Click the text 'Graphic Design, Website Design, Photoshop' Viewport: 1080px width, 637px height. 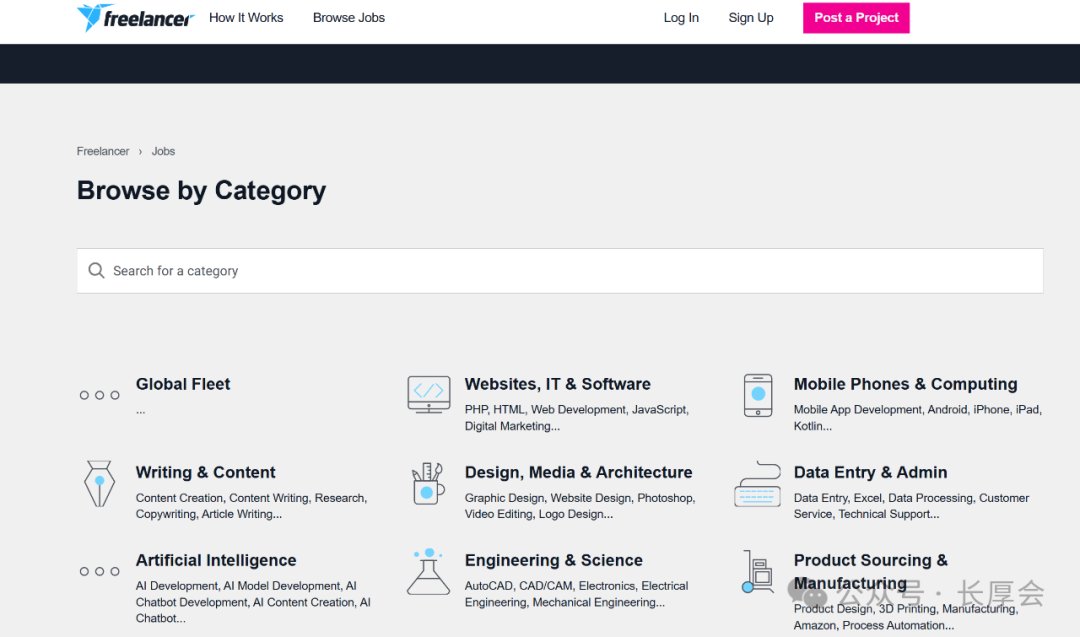tap(579, 498)
